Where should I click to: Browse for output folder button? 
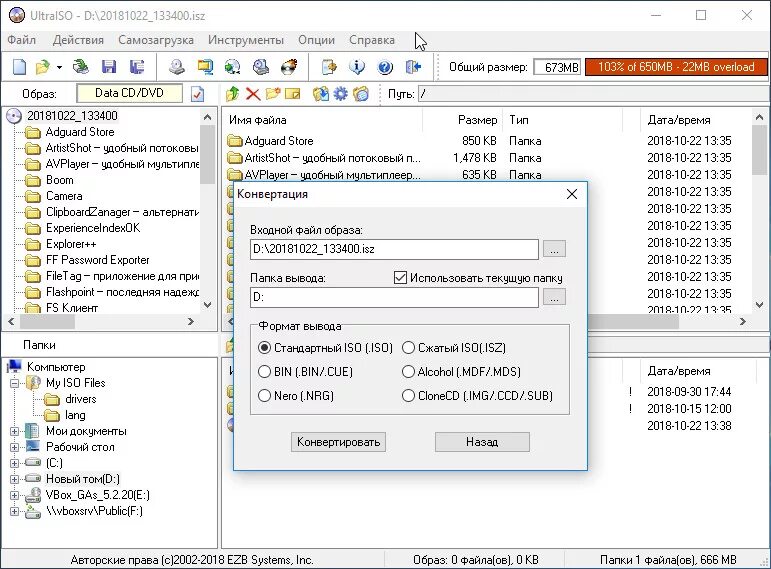pyautogui.click(x=554, y=297)
